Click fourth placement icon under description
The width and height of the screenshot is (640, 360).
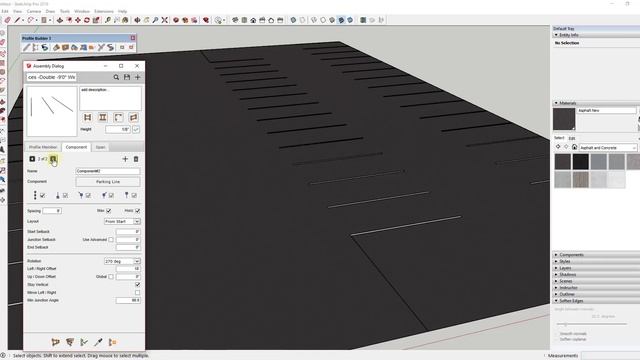click(133, 118)
